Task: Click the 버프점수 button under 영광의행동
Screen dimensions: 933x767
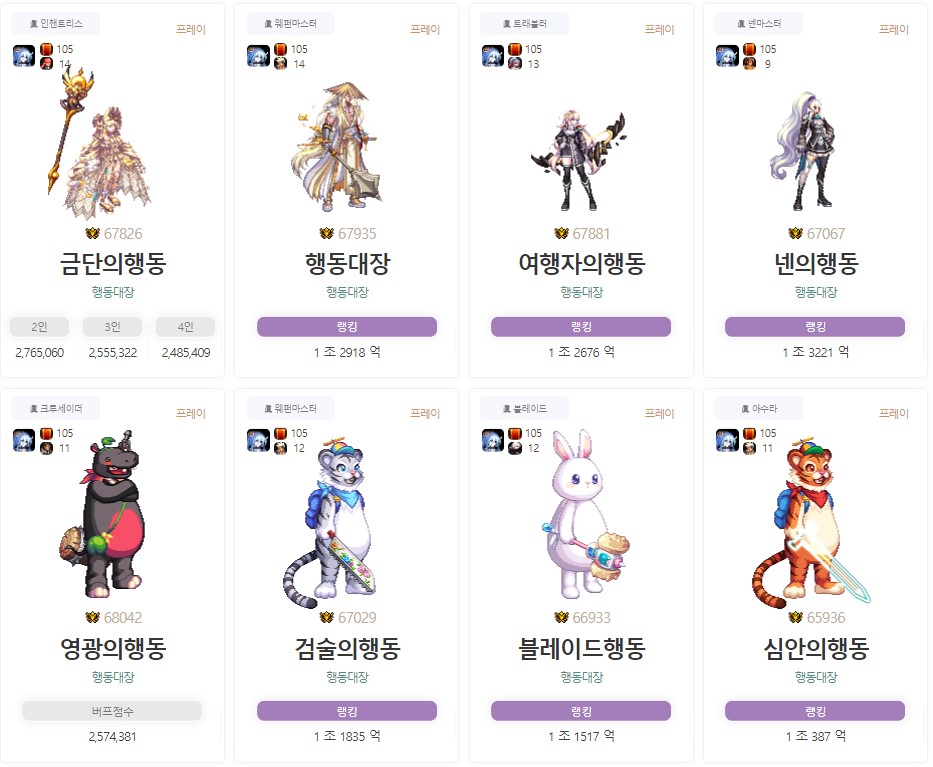Action: [x=112, y=711]
